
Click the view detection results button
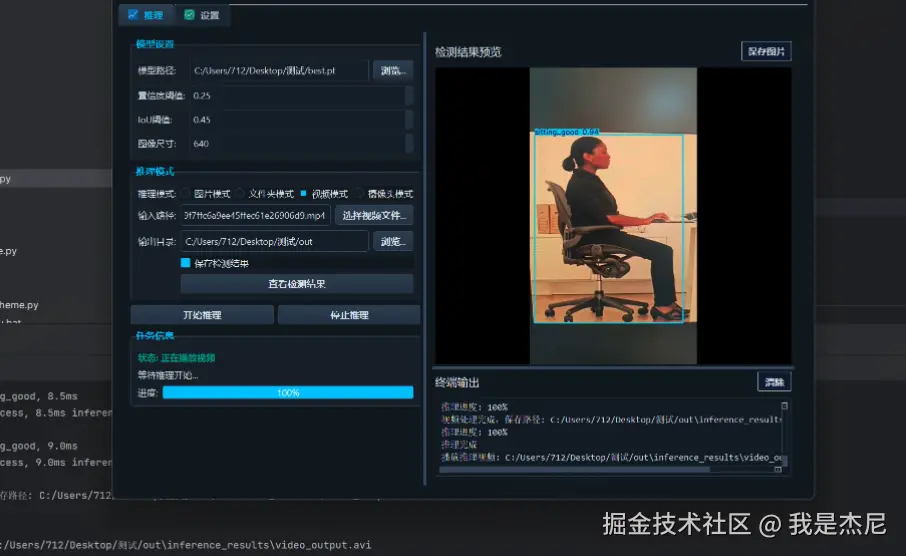click(x=297, y=284)
